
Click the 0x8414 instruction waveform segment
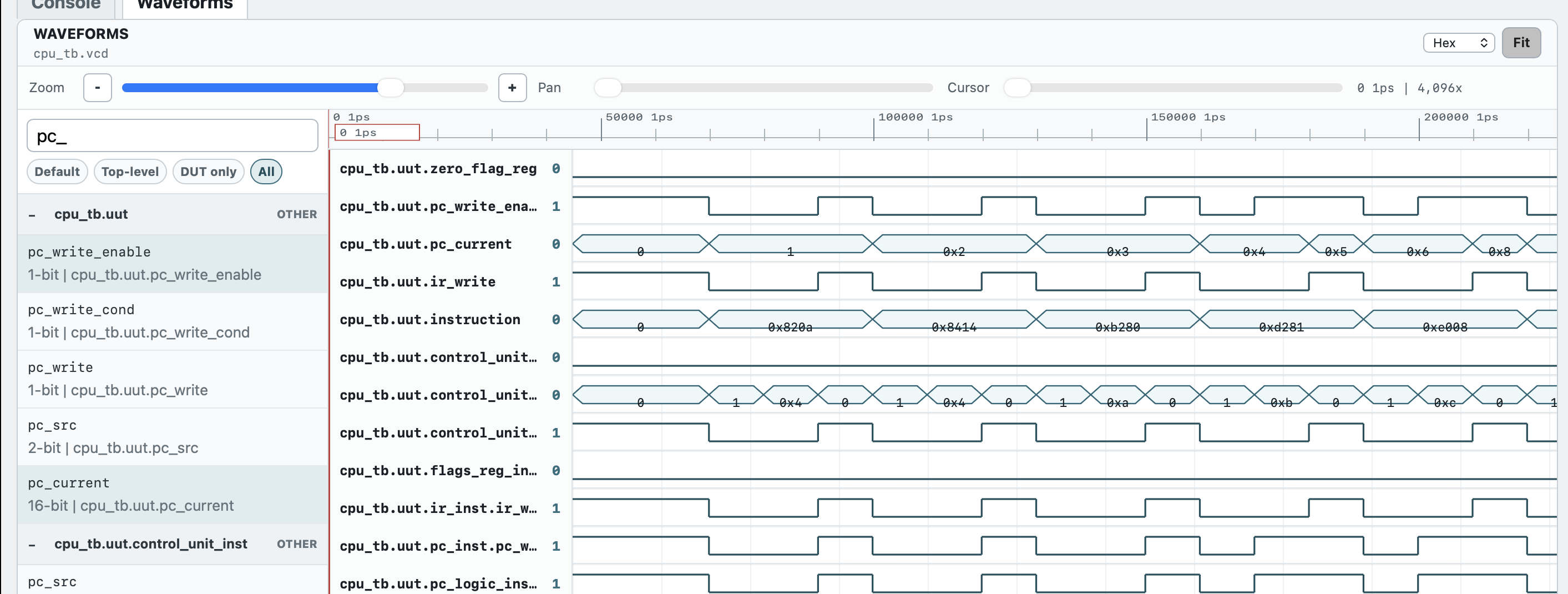click(x=954, y=320)
